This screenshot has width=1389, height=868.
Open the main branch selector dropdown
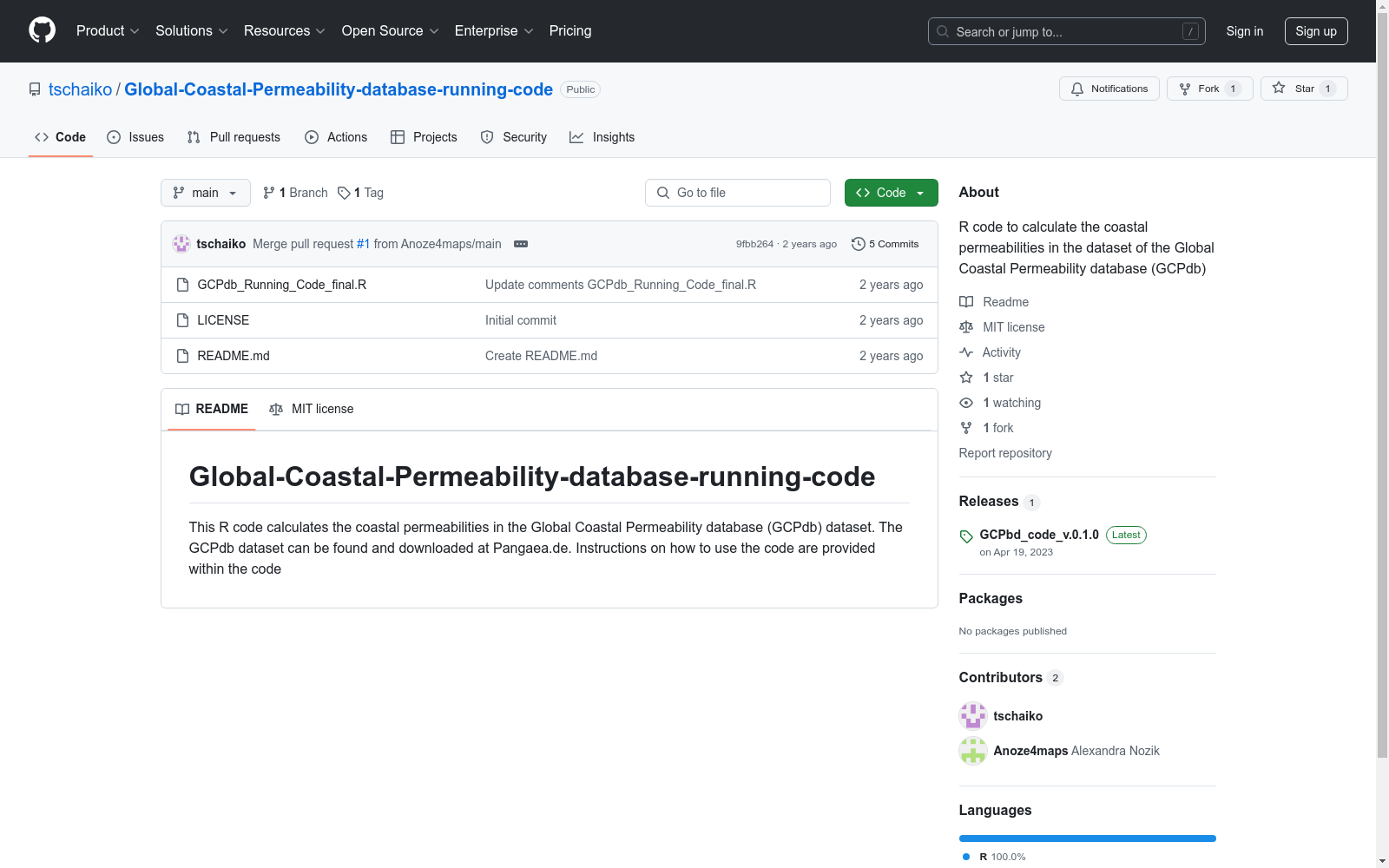point(206,193)
